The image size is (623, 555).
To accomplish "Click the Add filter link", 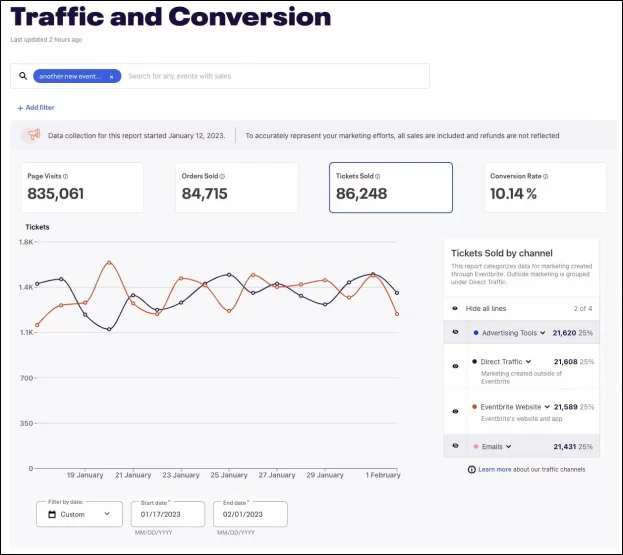I will pos(35,107).
